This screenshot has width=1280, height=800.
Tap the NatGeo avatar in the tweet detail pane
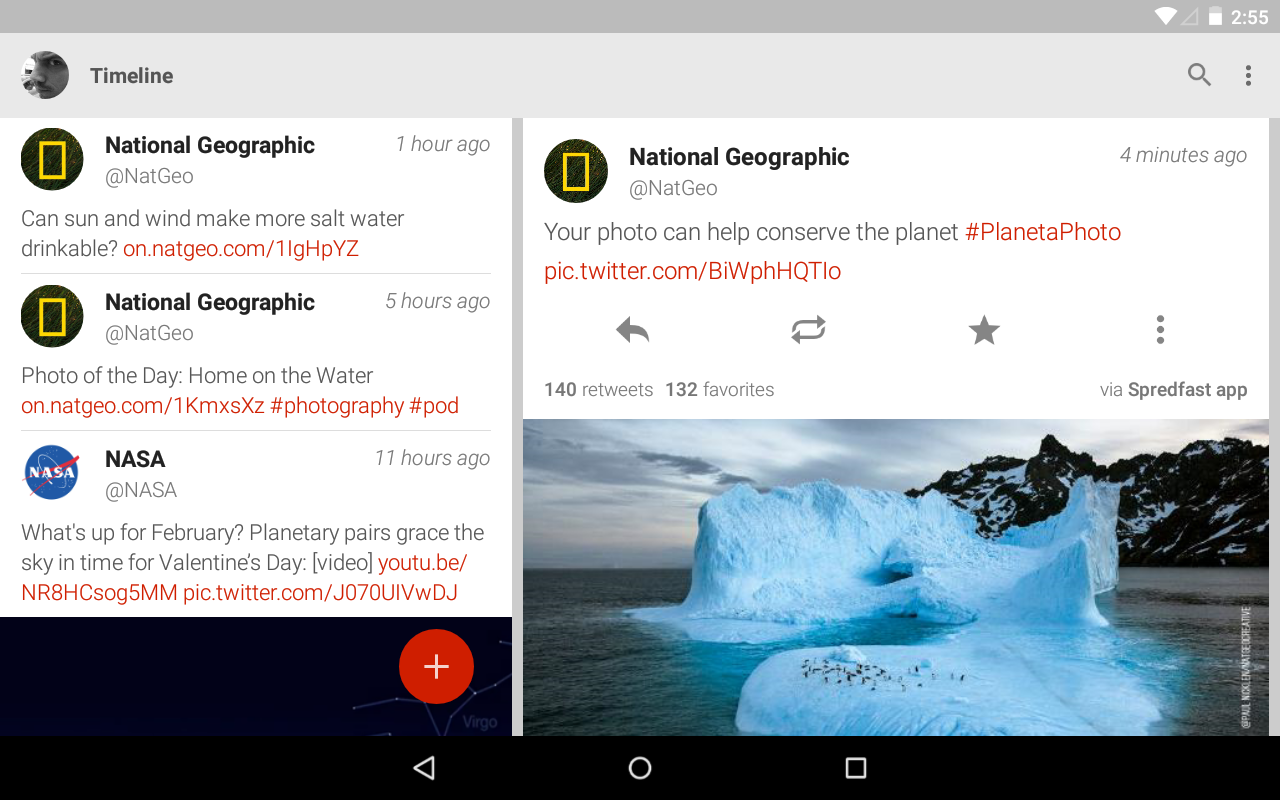(x=576, y=171)
